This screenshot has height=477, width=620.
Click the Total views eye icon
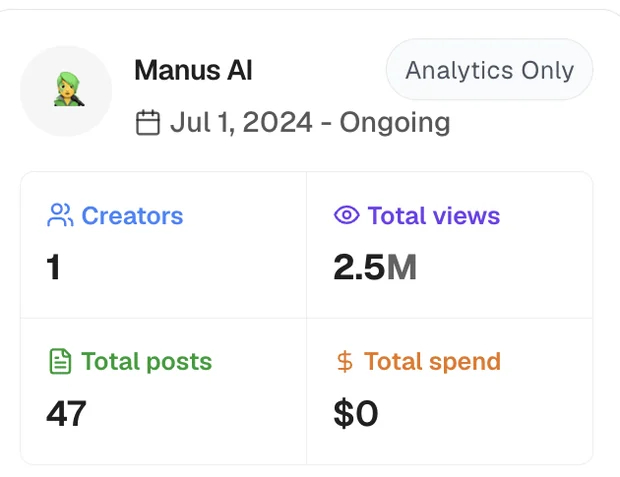[346, 215]
